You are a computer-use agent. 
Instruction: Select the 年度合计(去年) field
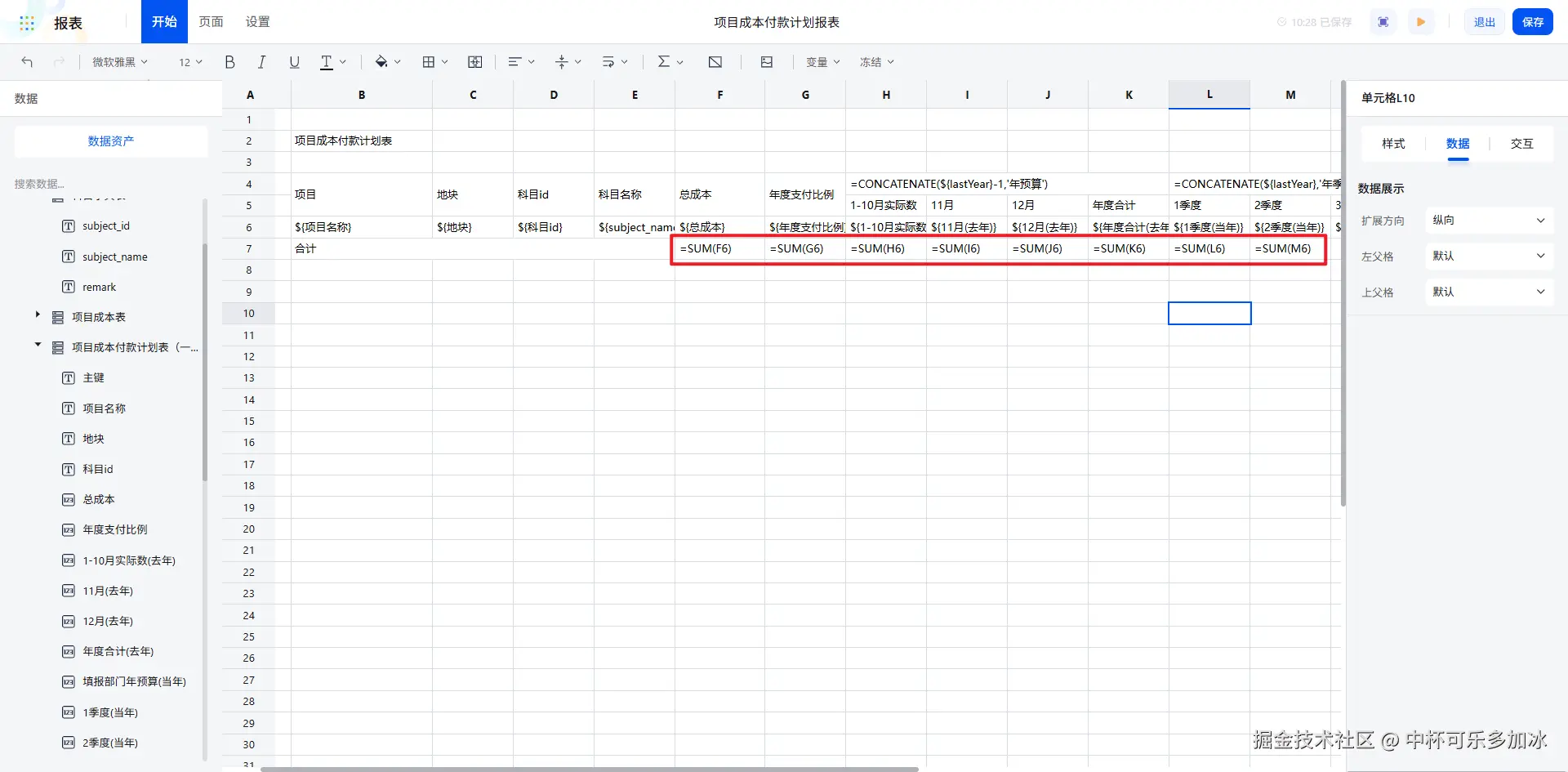[x=118, y=652]
